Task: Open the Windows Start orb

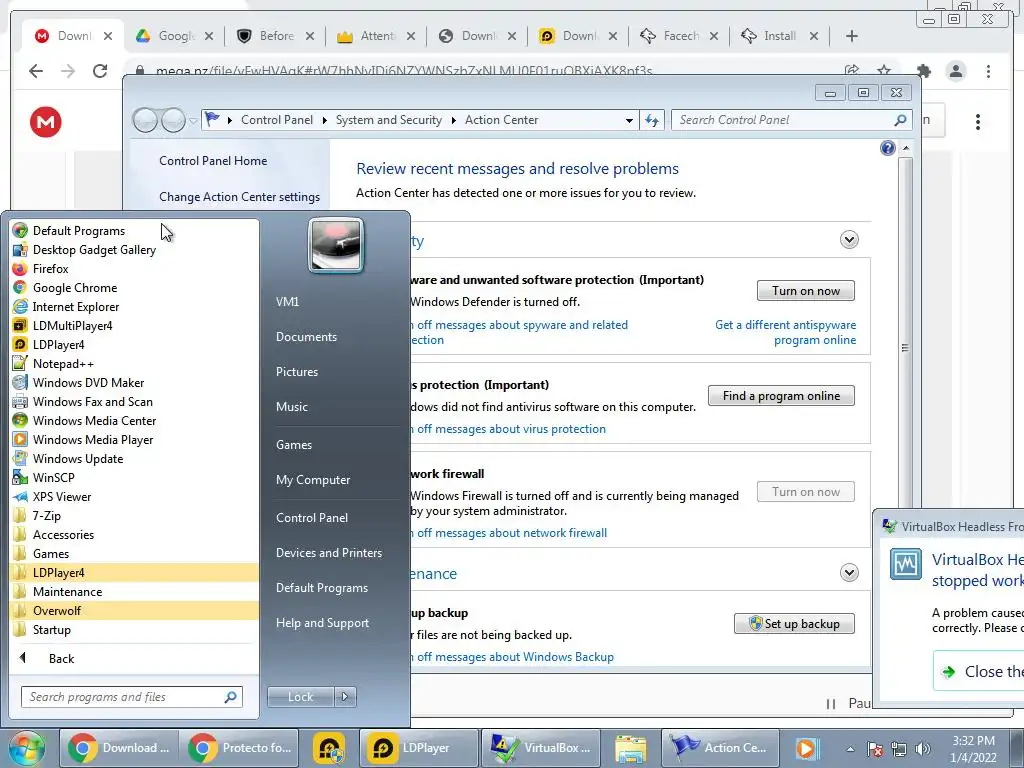Action: point(27,748)
